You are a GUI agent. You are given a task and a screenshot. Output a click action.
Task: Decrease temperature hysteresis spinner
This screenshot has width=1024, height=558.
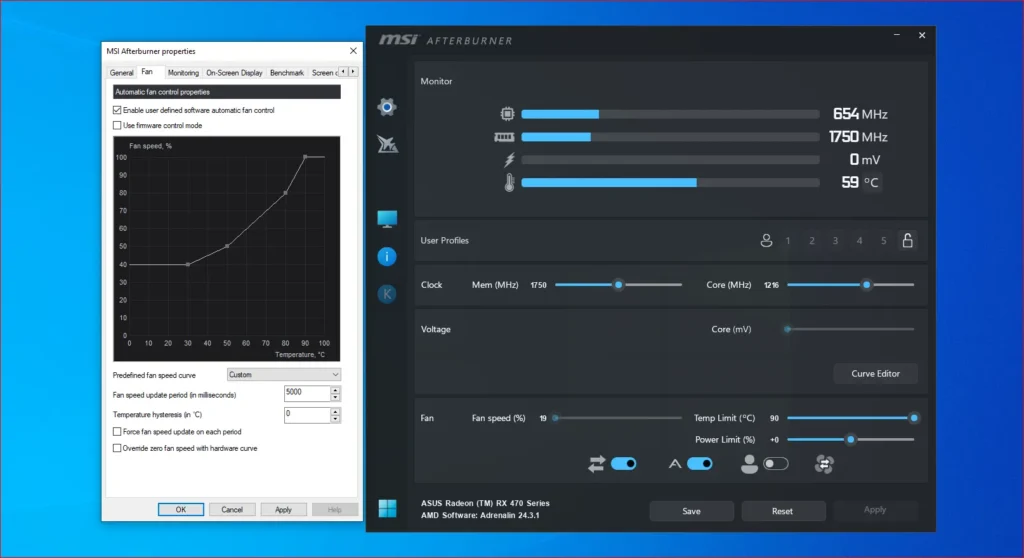coord(335,418)
